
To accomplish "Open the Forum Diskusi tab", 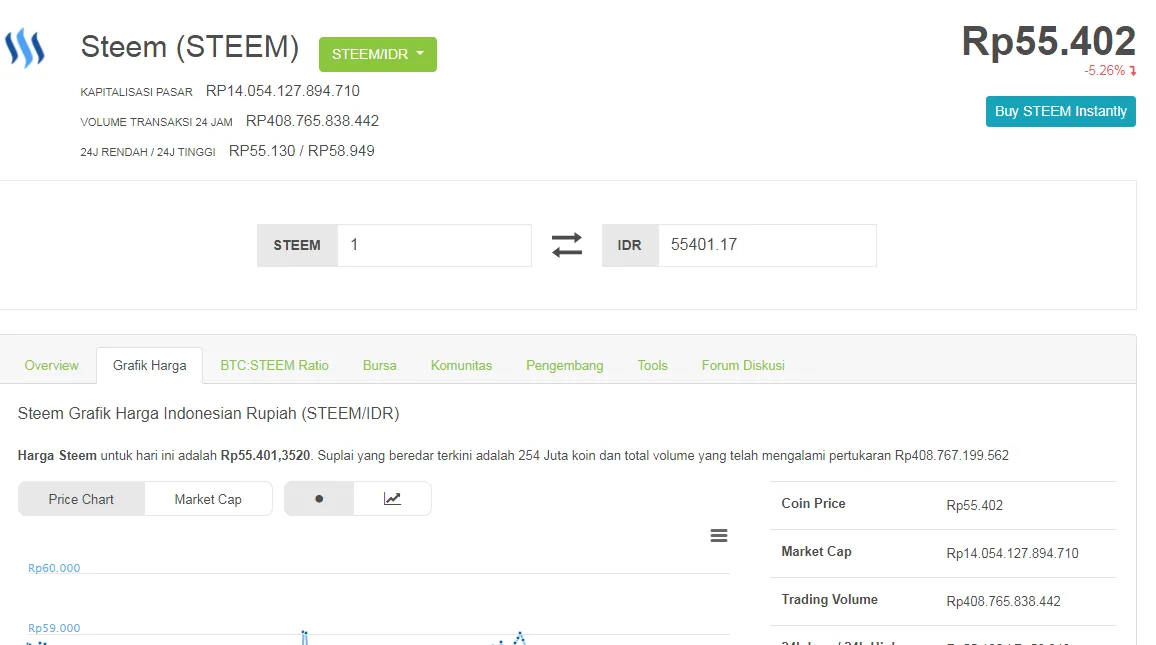I will [x=743, y=366].
